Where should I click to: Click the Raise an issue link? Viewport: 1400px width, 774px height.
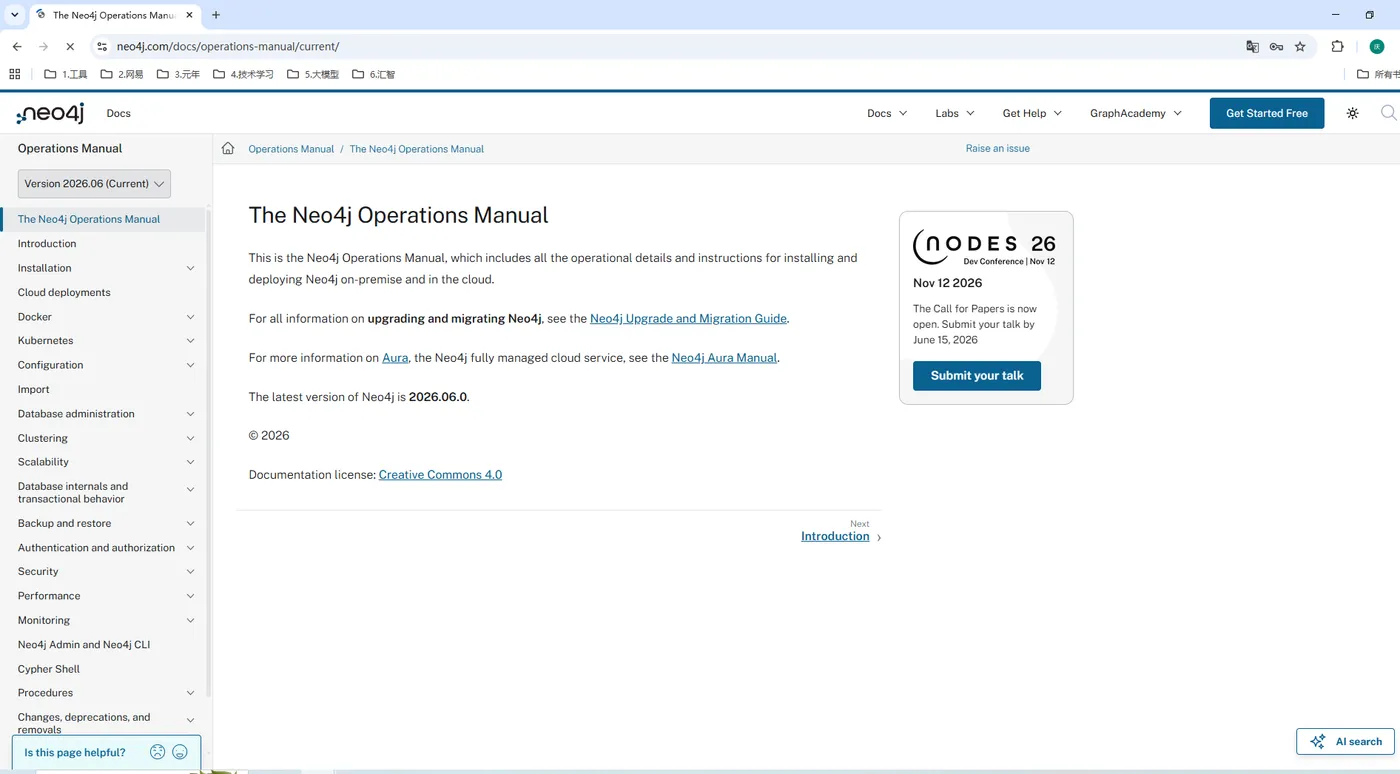(998, 148)
